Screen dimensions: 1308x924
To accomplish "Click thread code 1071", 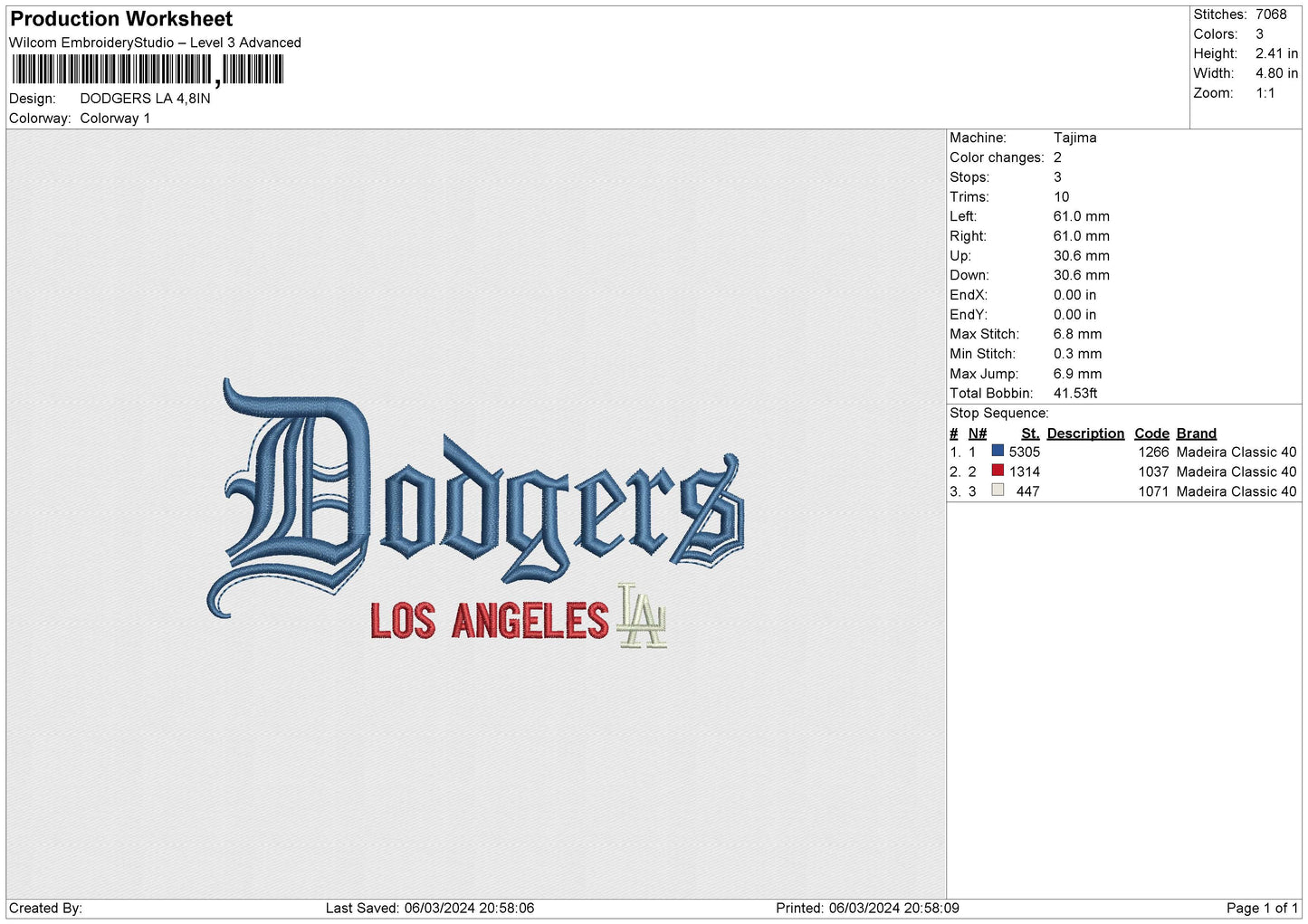I will point(1153,491).
